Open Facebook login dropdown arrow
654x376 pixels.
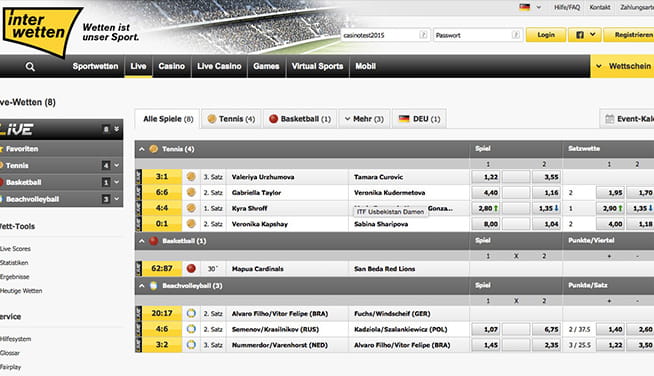click(592, 35)
